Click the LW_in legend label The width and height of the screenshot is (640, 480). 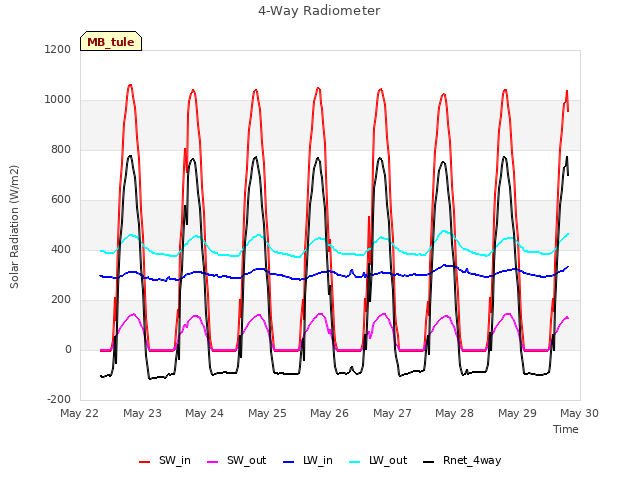click(318, 461)
